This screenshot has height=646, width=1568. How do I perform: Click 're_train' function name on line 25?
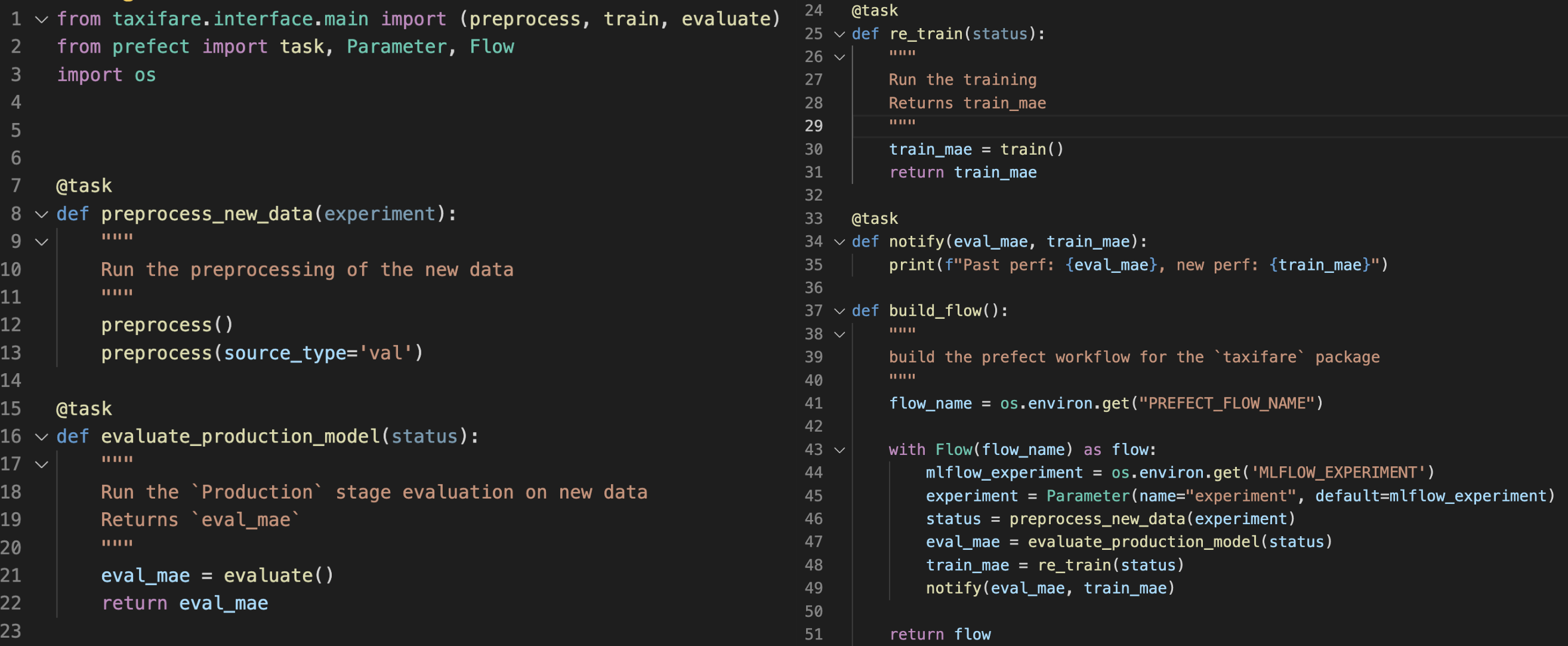[x=926, y=34]
